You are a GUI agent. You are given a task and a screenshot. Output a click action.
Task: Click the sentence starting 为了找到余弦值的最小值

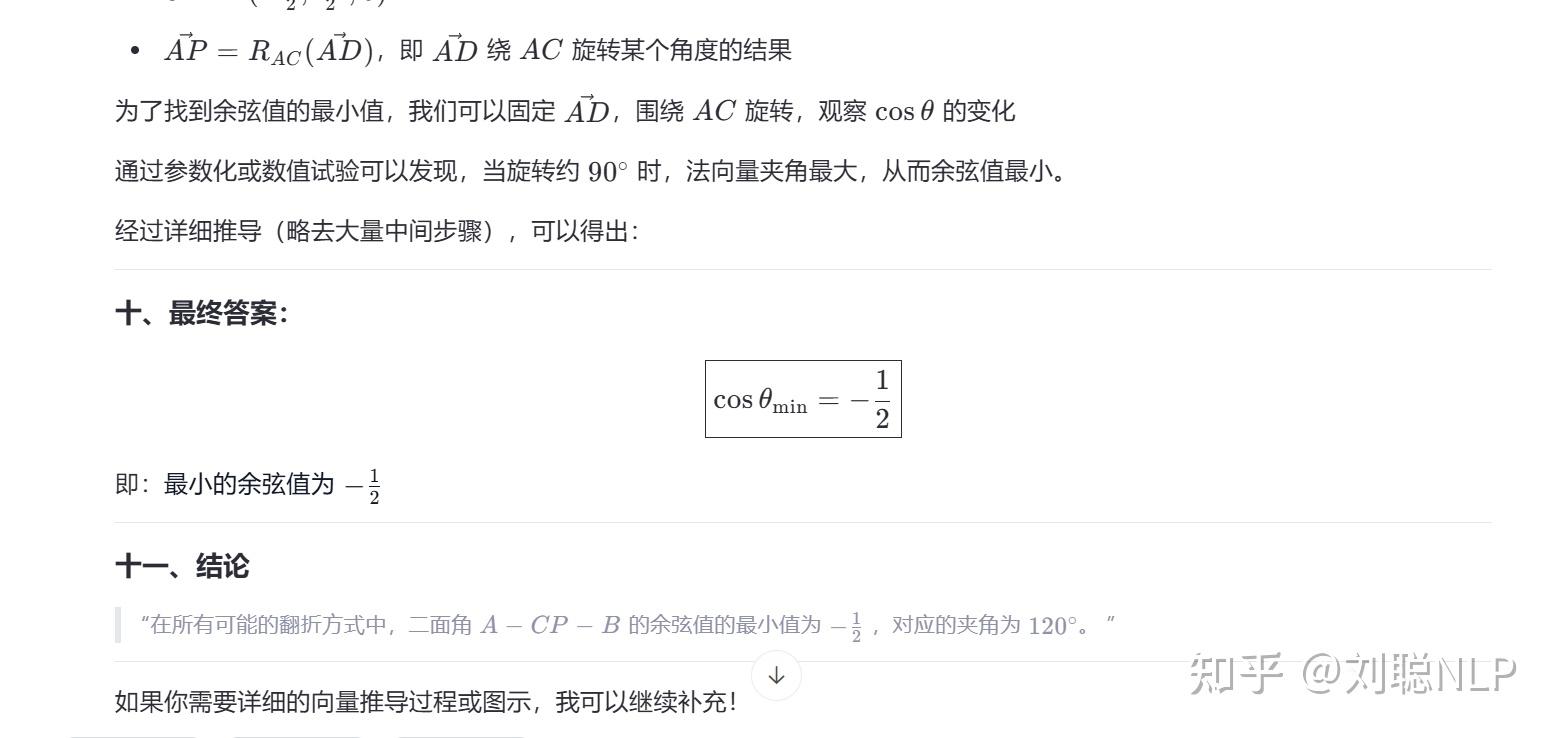point(565,111)
